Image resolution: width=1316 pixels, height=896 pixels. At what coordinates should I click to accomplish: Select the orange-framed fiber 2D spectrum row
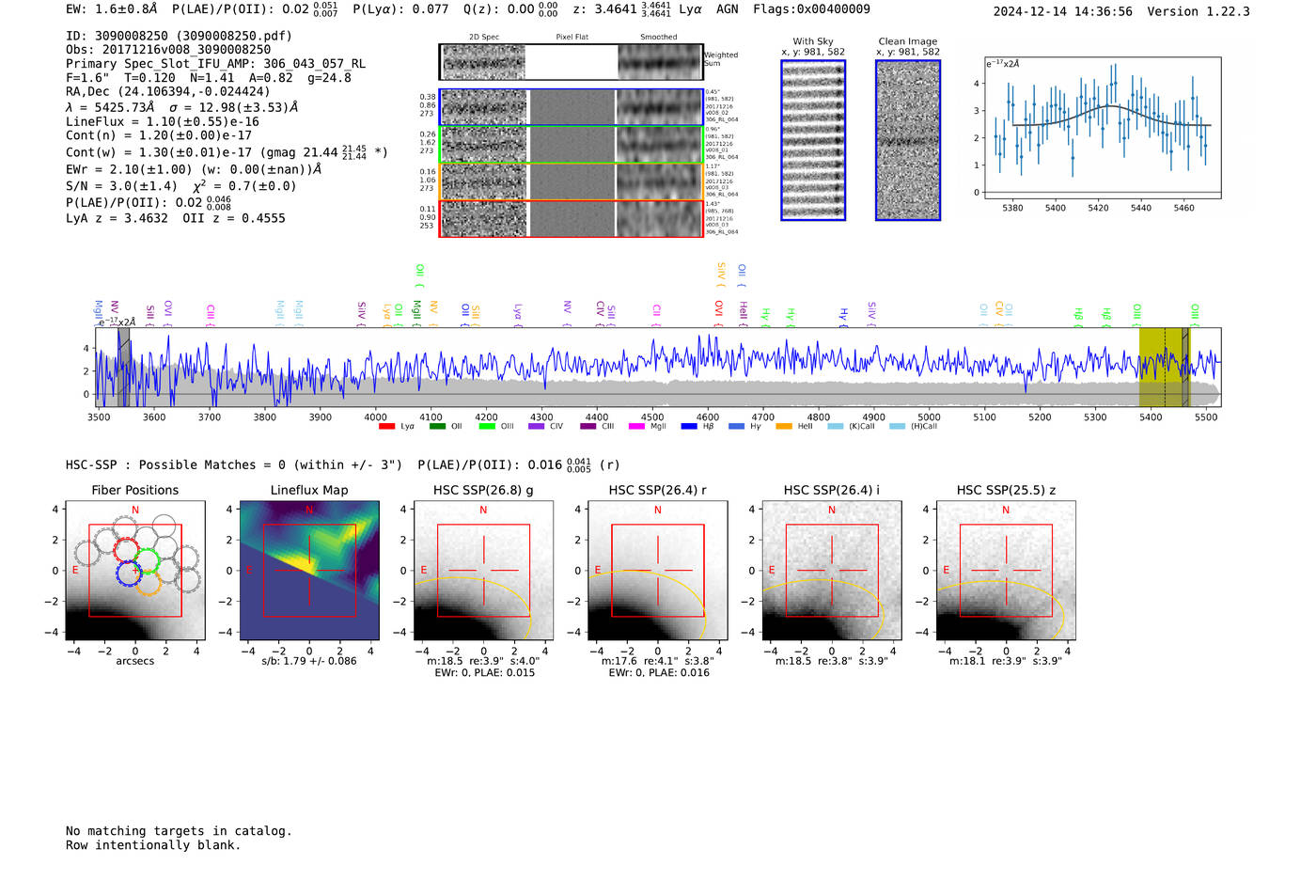click(572, 181)
